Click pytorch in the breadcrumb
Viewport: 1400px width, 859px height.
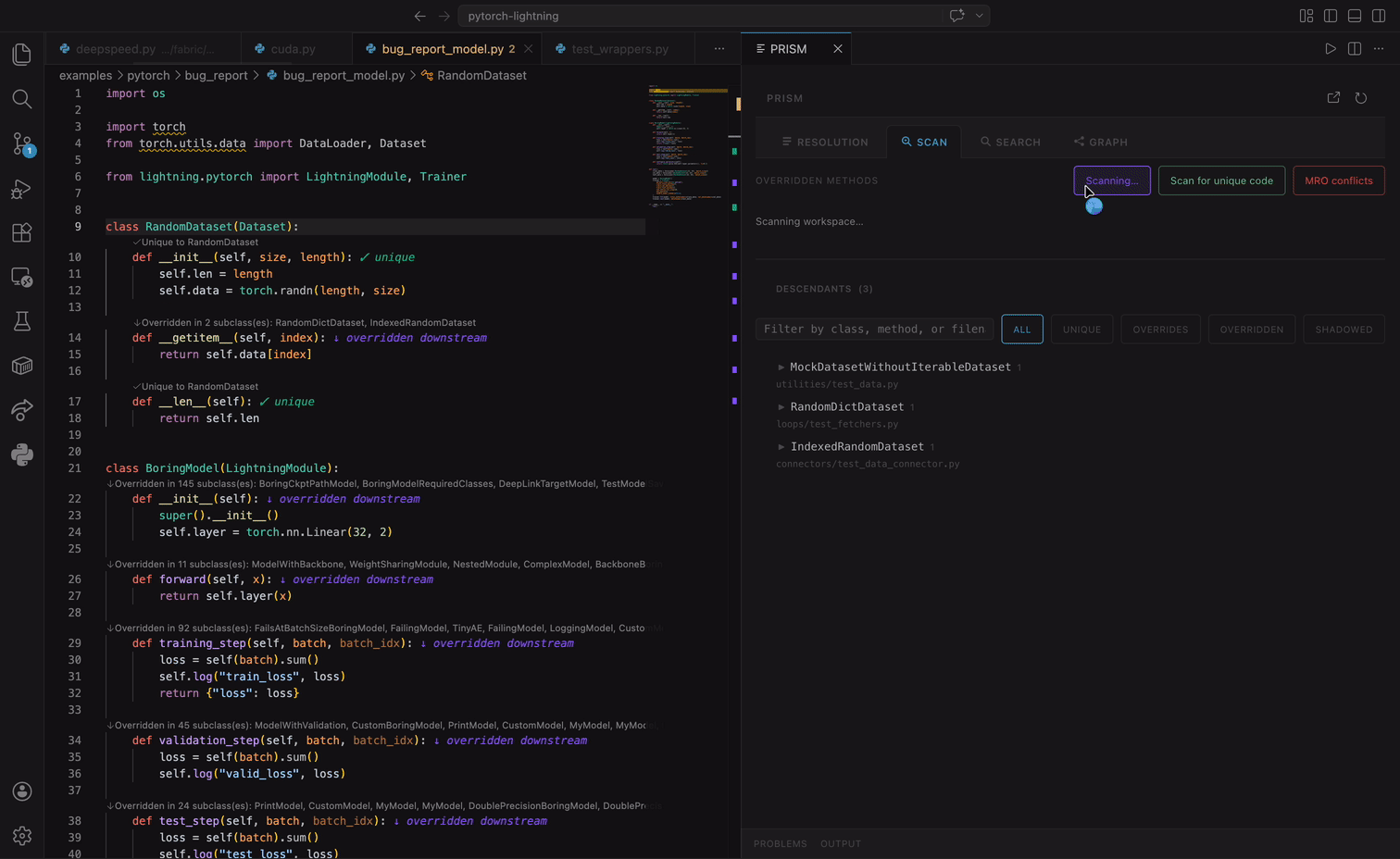[148, 76]
